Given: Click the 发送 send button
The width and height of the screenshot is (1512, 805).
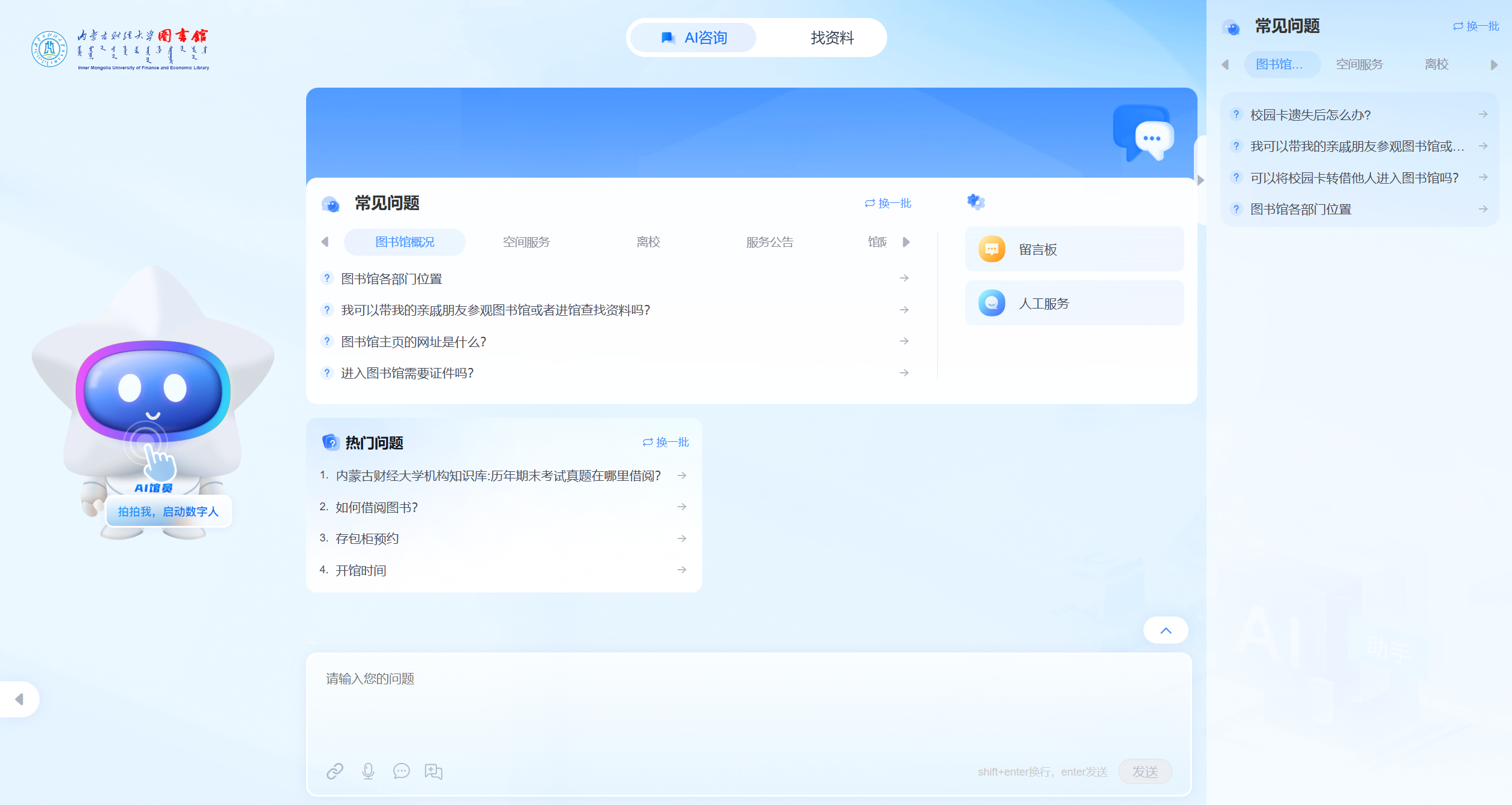Looking at the screenshot, I should point(1144,771).
